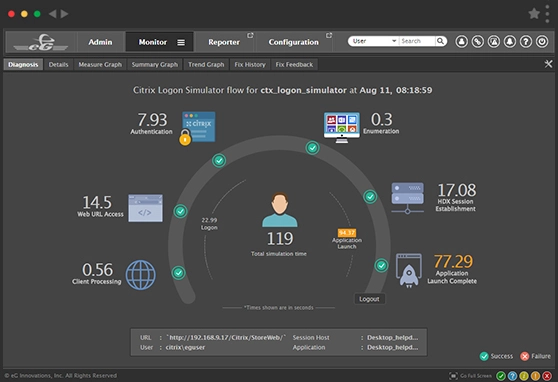Click the 22.99 Logon value

tap(209, 220)
